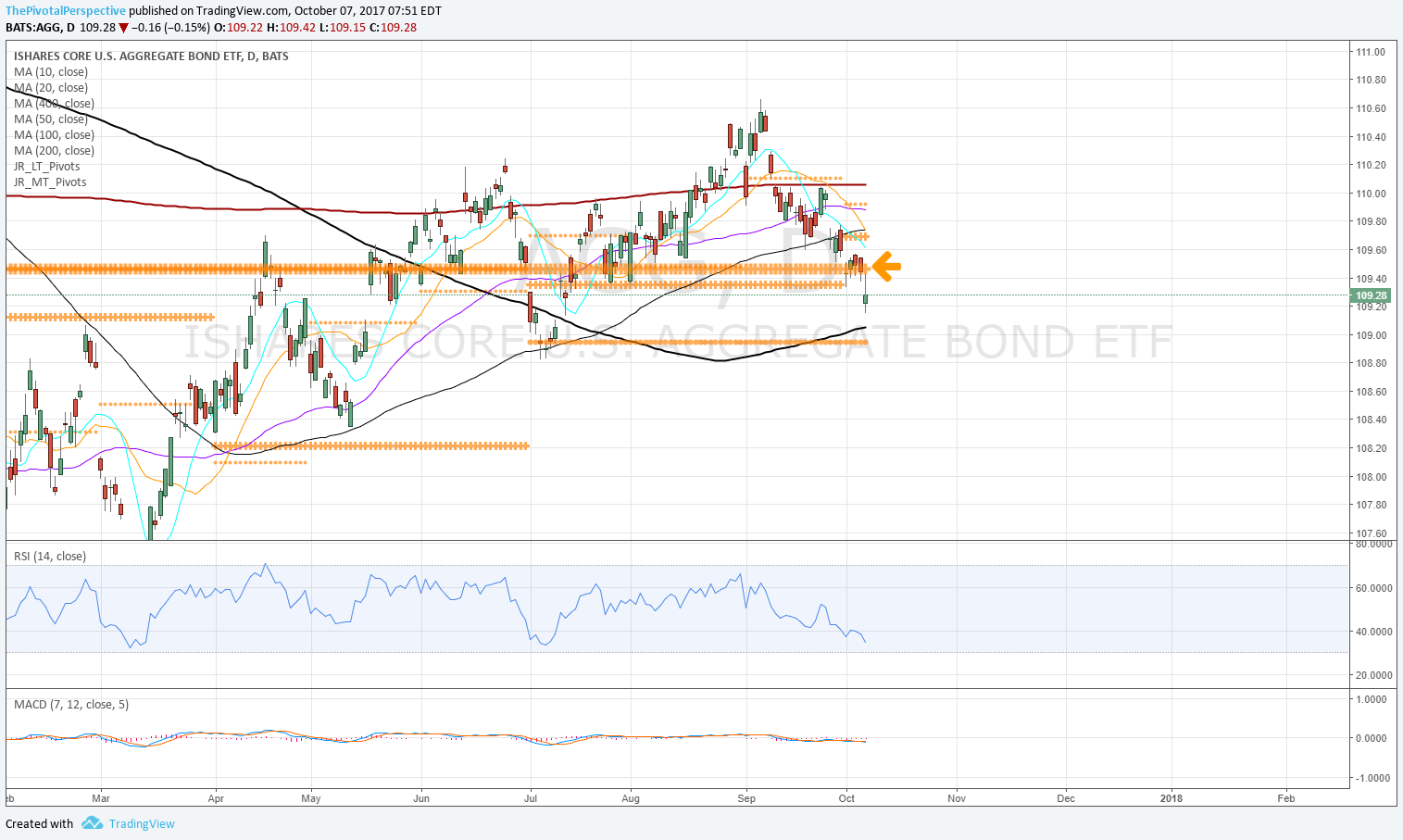Click the TradingView link at bottom

point(142,823)
